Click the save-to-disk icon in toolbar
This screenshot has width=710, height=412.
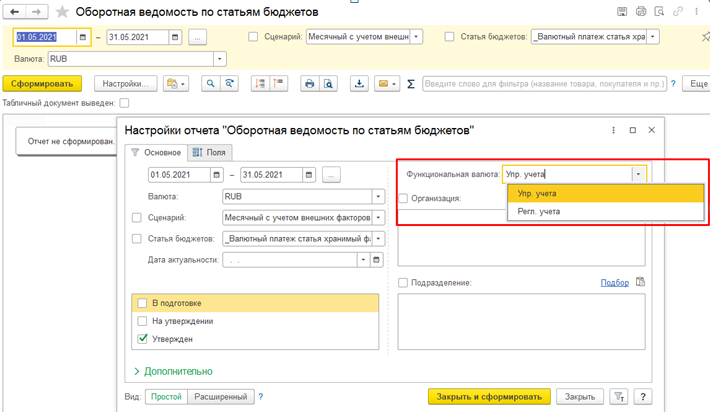[359, 84]
